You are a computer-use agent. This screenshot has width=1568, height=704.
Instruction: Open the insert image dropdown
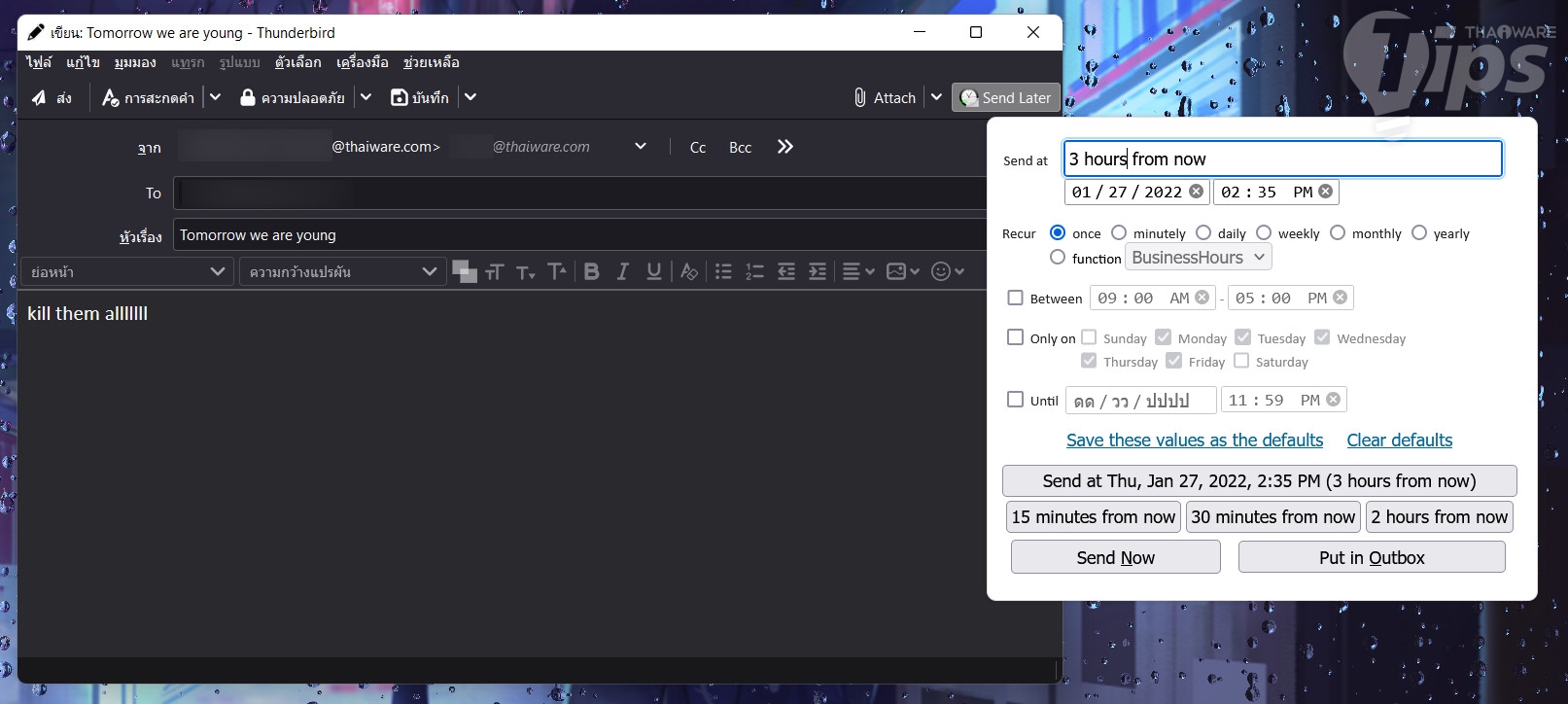[902, 271]
